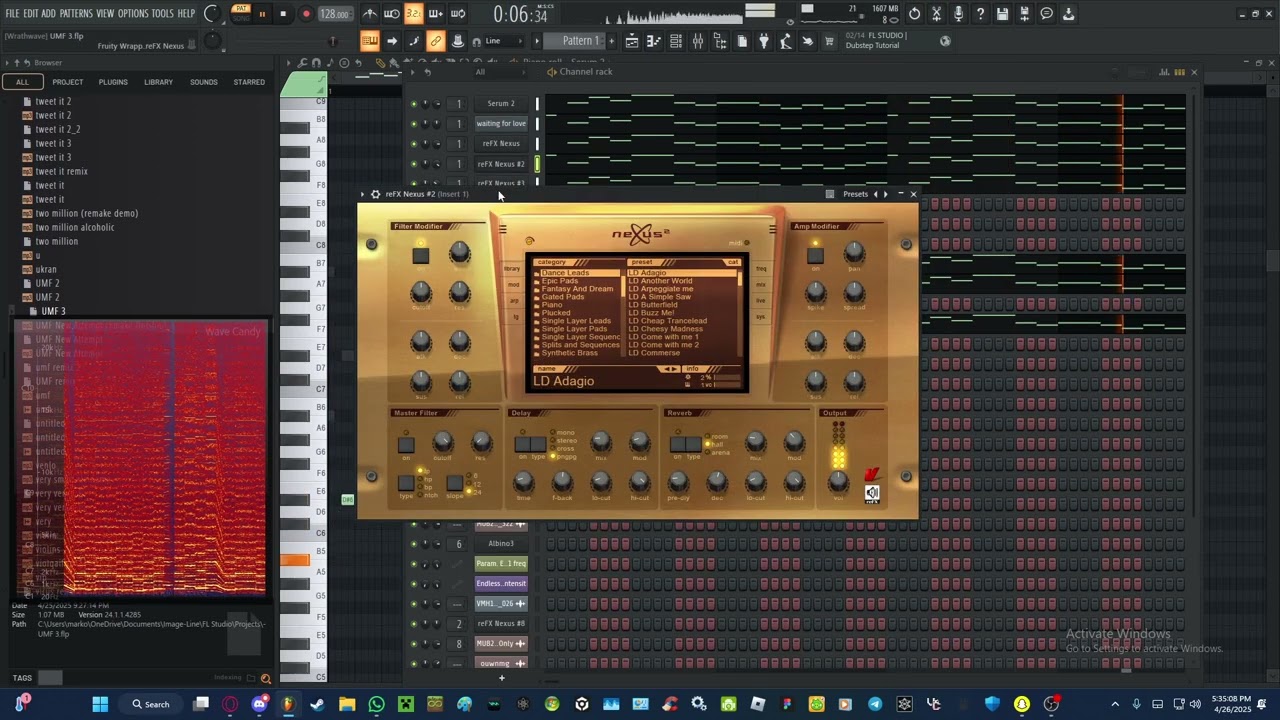Switch browser to LIBRARY tab

point(158,82)
